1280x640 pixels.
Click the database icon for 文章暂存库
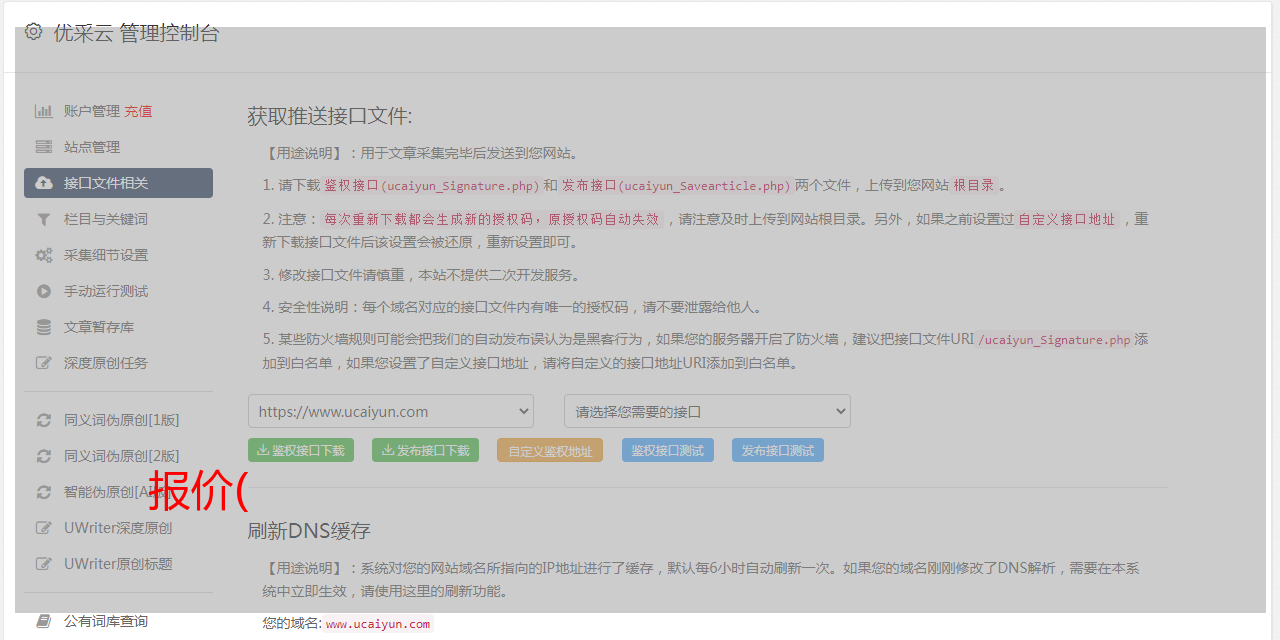pyautogui.click(x=44, y=327)
